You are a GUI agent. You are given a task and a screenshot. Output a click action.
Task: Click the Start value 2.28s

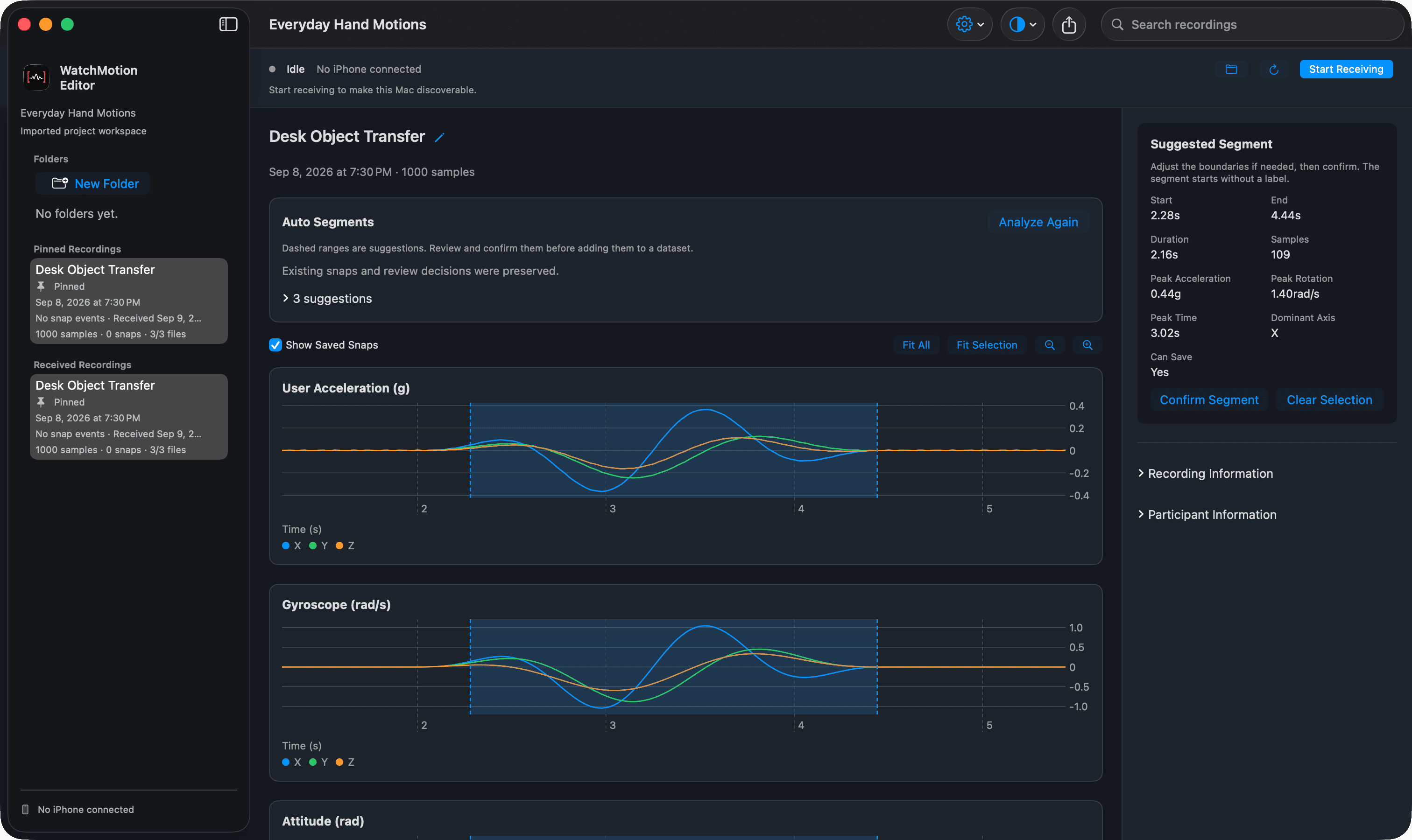(1165, 215)
